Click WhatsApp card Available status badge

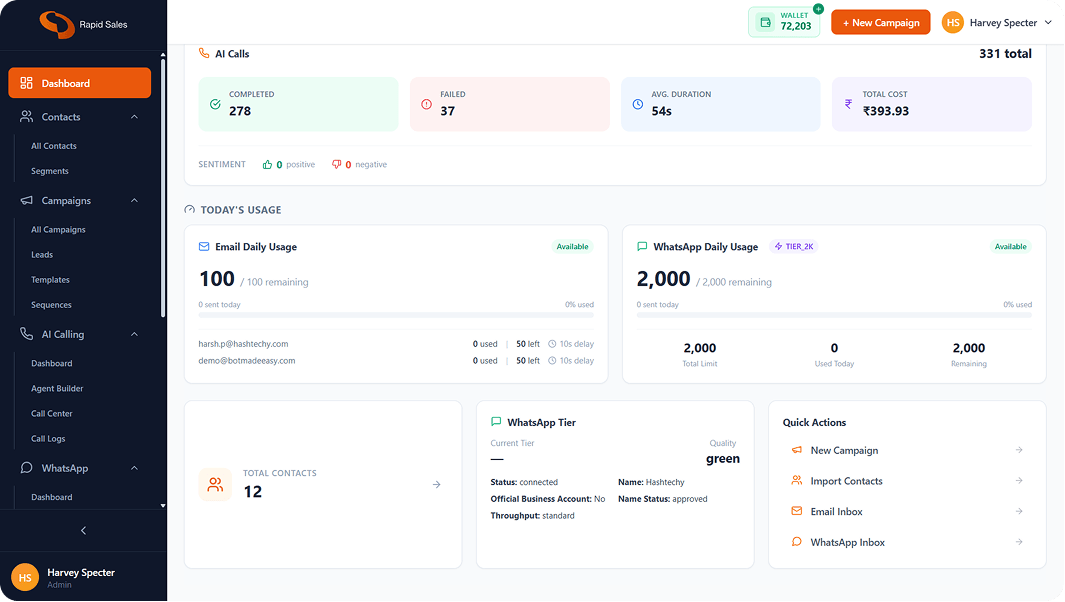pyautogui.click(x=1011, y=247)
